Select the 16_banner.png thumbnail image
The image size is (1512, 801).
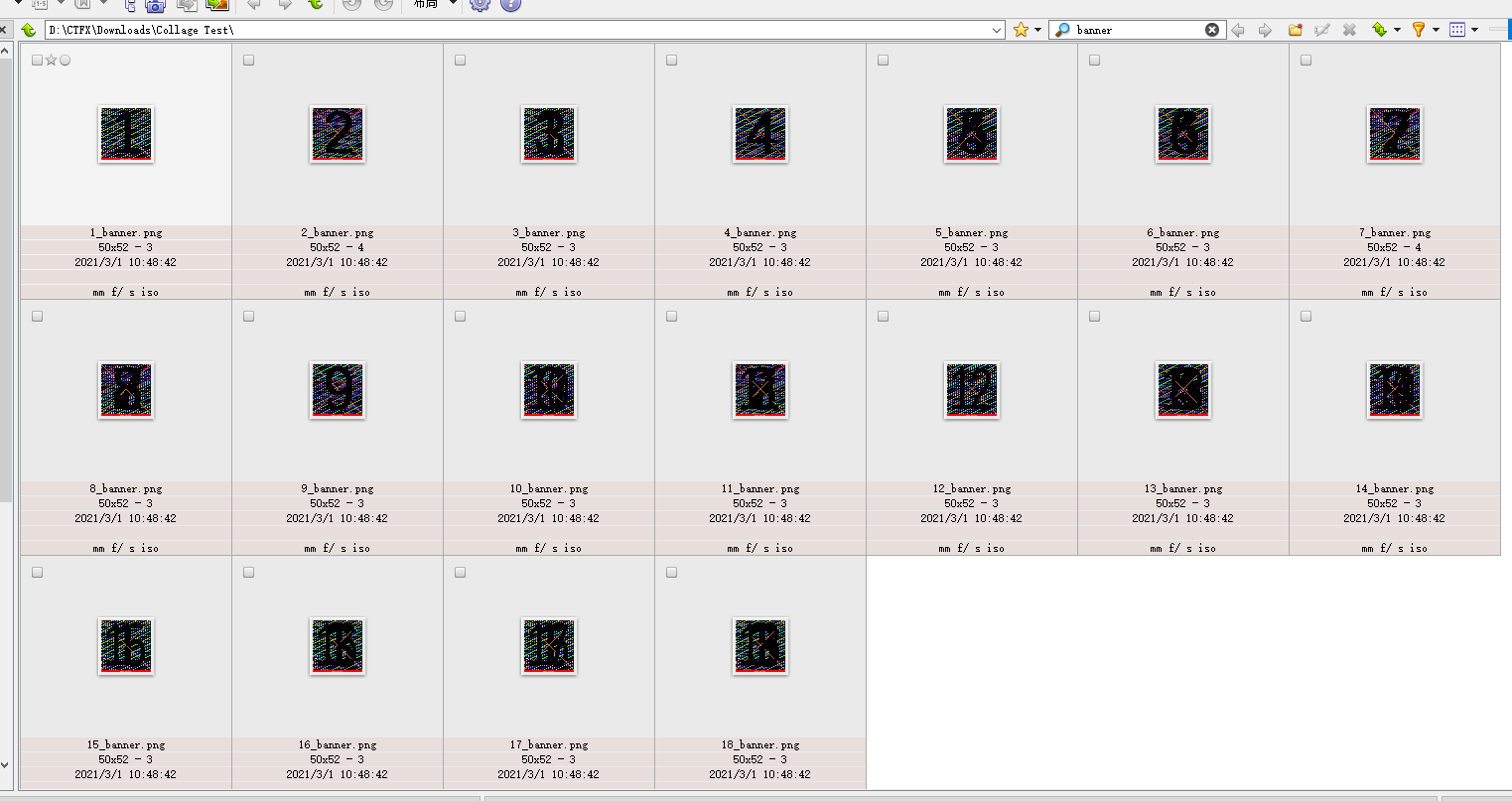pos(338,646)
